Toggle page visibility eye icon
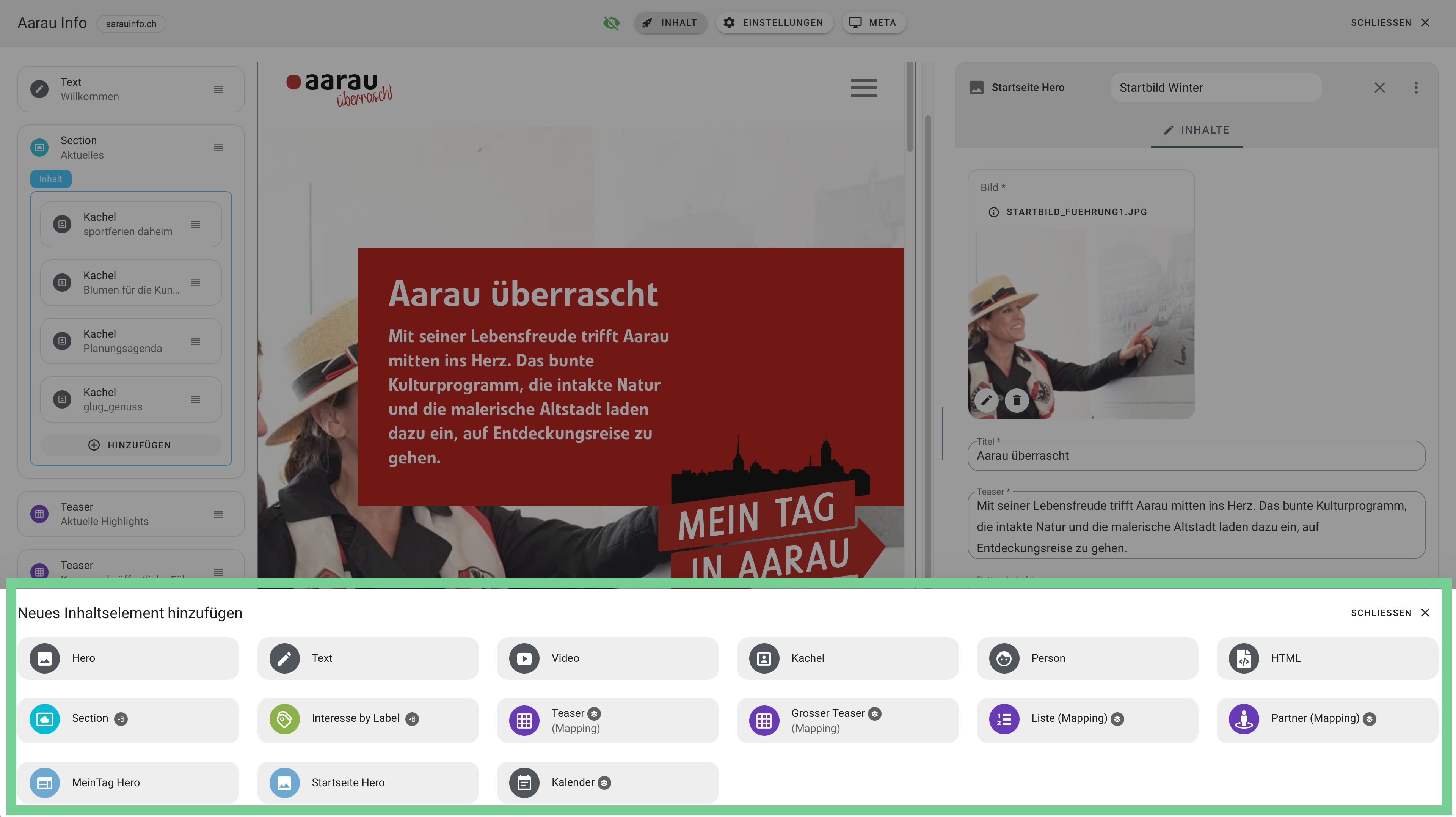 coord(611,23)
